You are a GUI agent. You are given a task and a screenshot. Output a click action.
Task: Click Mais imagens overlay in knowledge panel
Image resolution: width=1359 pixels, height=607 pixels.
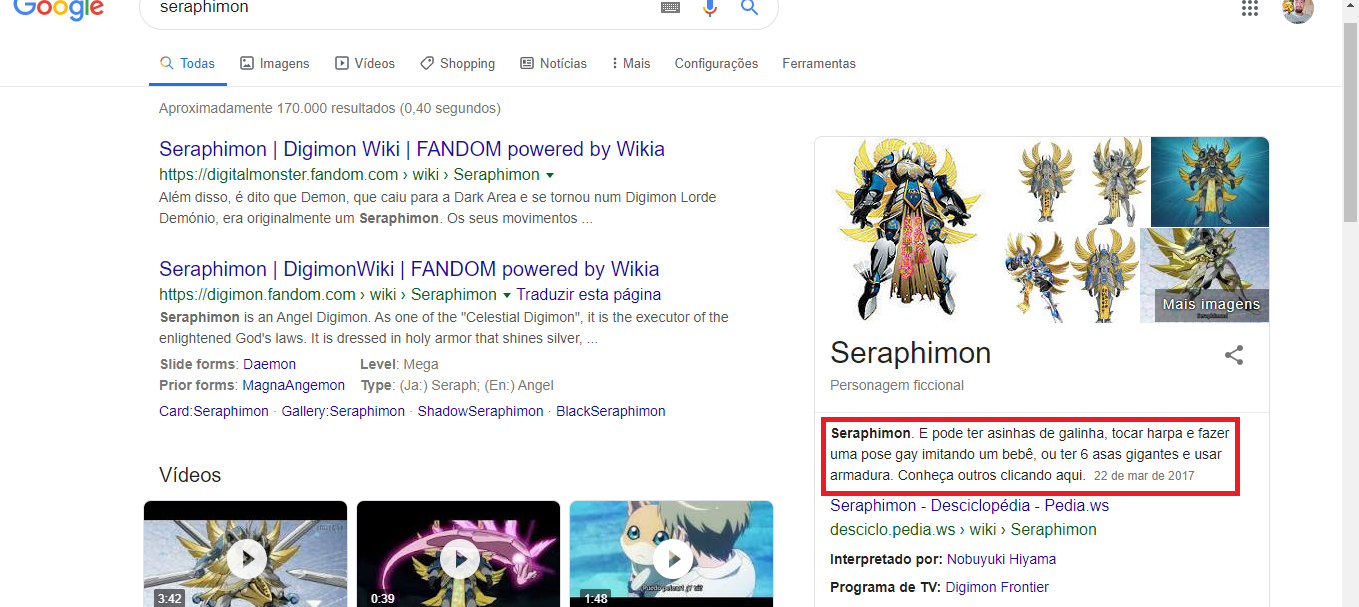(1211, 305)
